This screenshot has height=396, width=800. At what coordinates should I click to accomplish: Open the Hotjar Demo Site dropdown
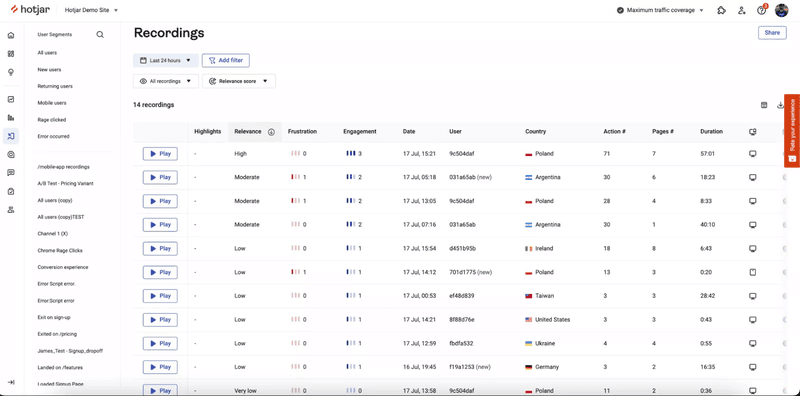pos(91,10)
